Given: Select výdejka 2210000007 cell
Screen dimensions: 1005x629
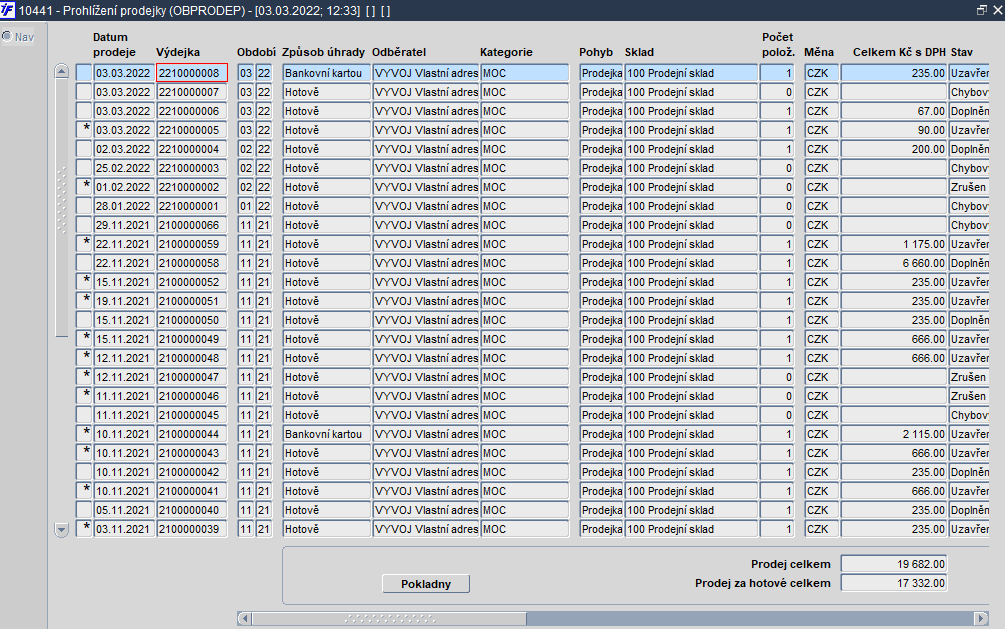Looking at the screenshot, I should 192,92.
